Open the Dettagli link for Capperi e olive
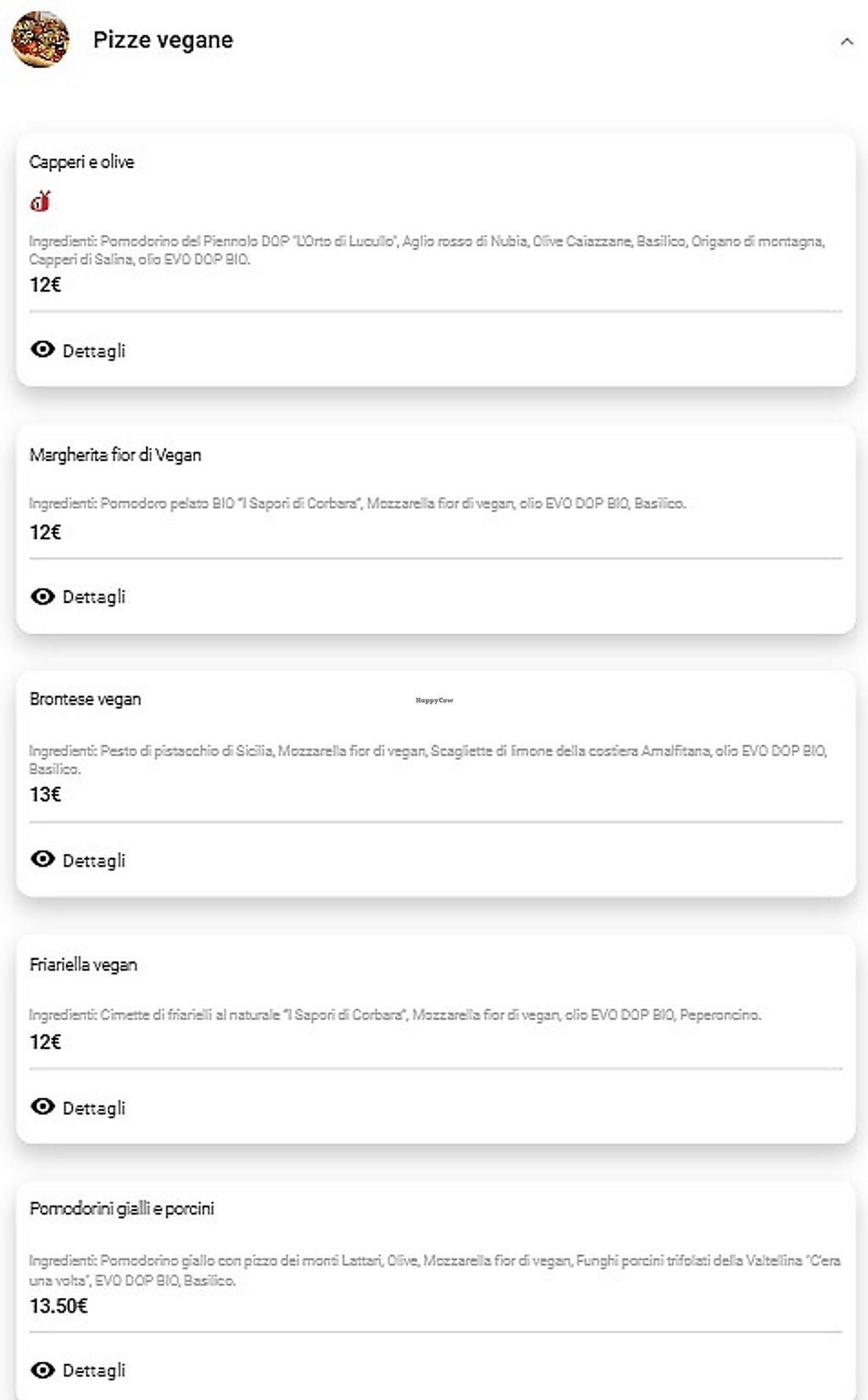868x1400 pixels. (x=94, y=351)
